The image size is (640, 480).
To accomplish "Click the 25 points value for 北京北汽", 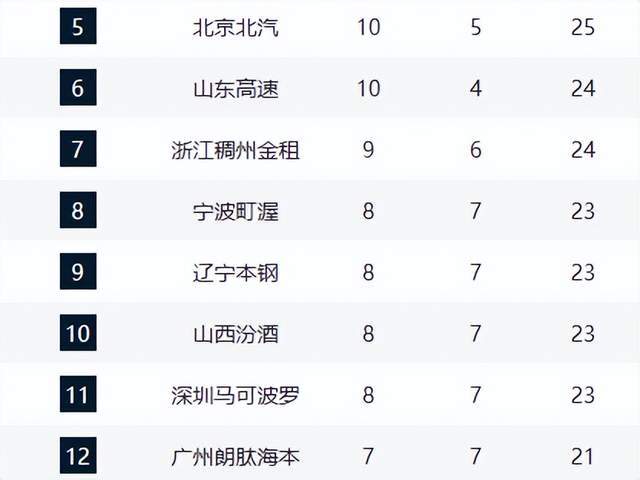I will [x=583, y=27].
